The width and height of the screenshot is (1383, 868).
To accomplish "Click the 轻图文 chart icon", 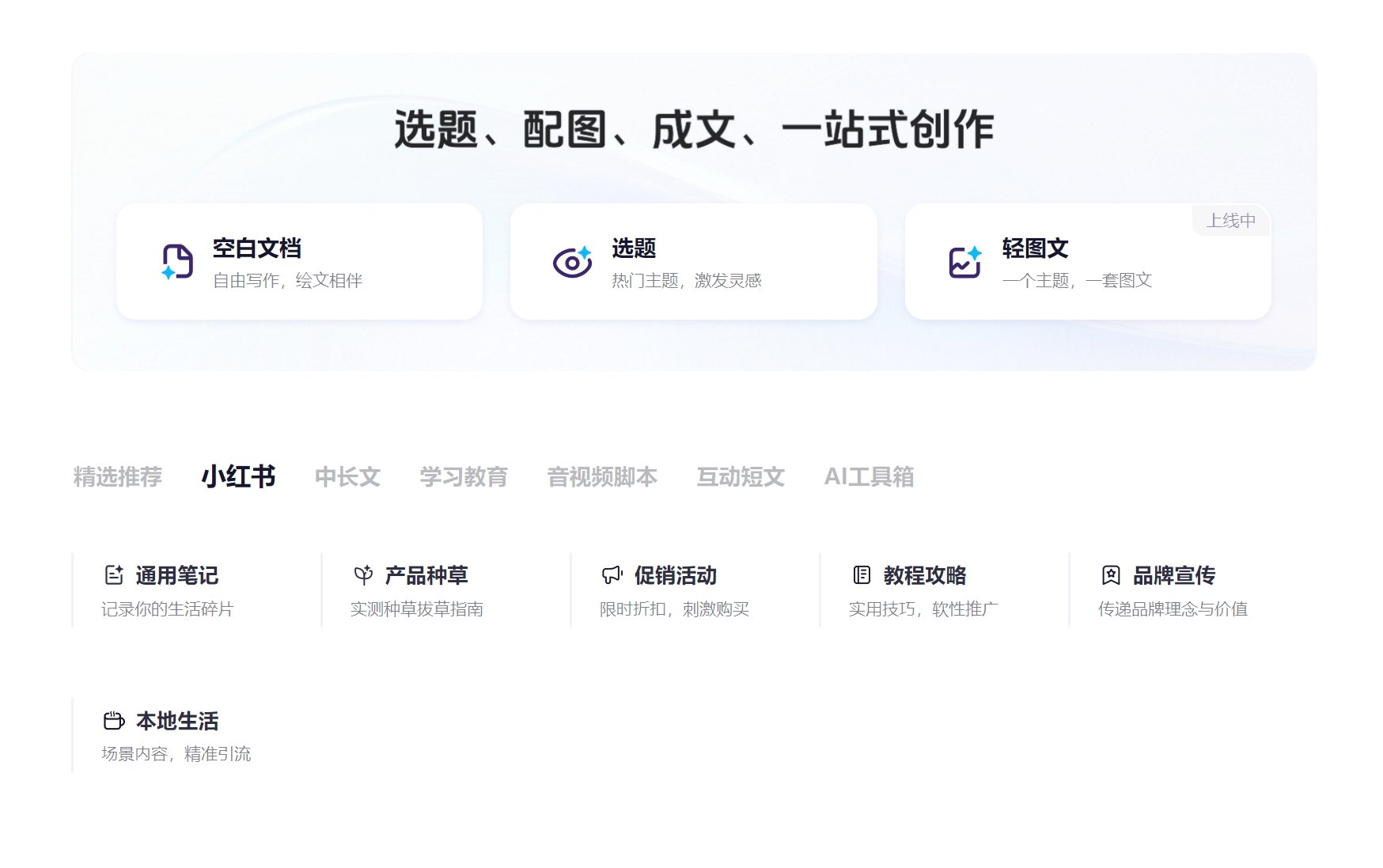I will pos(965,261).
